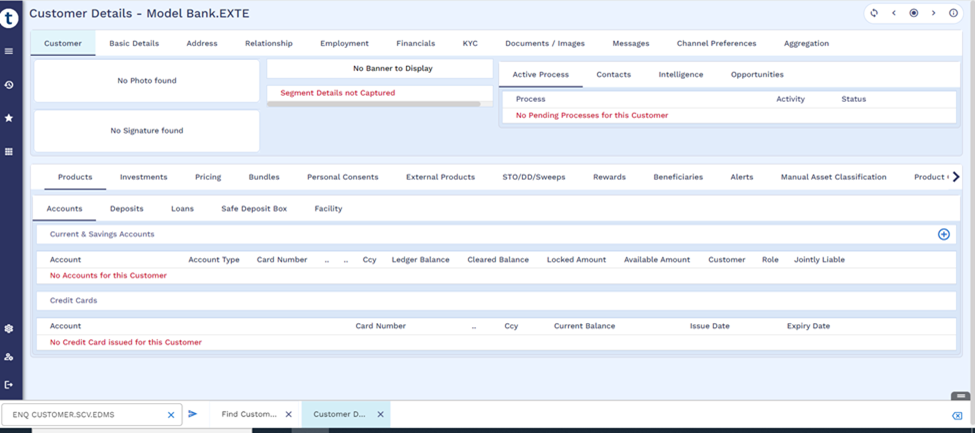The height and width of the screenshot is (433, 975).
Task: Click the user profile icon in sidebar
Action: [9, 357]
